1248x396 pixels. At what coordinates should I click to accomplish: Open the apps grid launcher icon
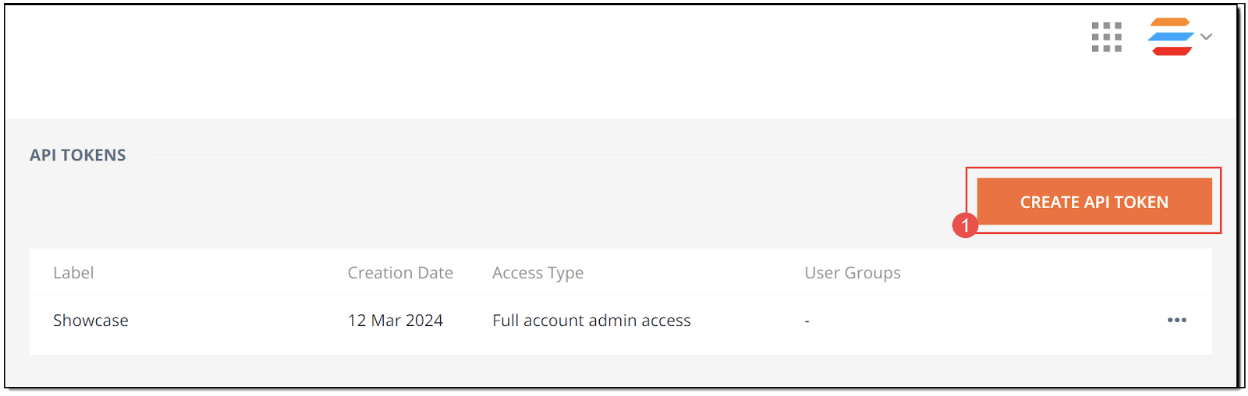click(x=1106, y=37)
